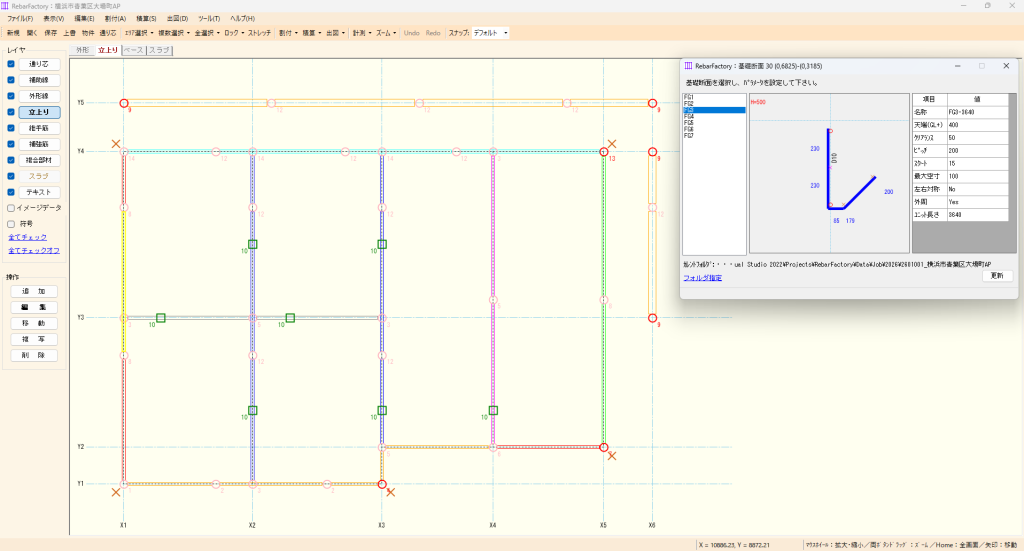The width and height of the screenshot is (1024, 551).
Task: Click the 保存 (Save) toolbar button
Action: pos(51,33)
